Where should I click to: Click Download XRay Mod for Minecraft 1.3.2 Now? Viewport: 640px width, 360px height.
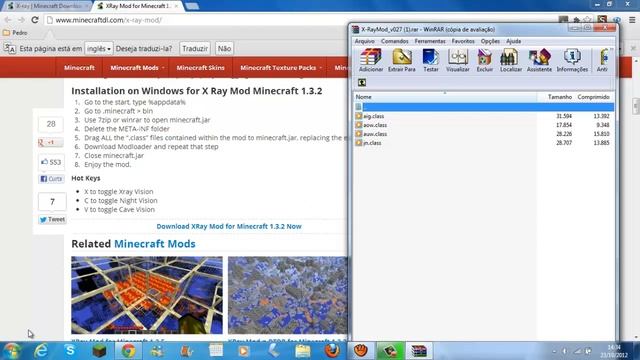229,226
